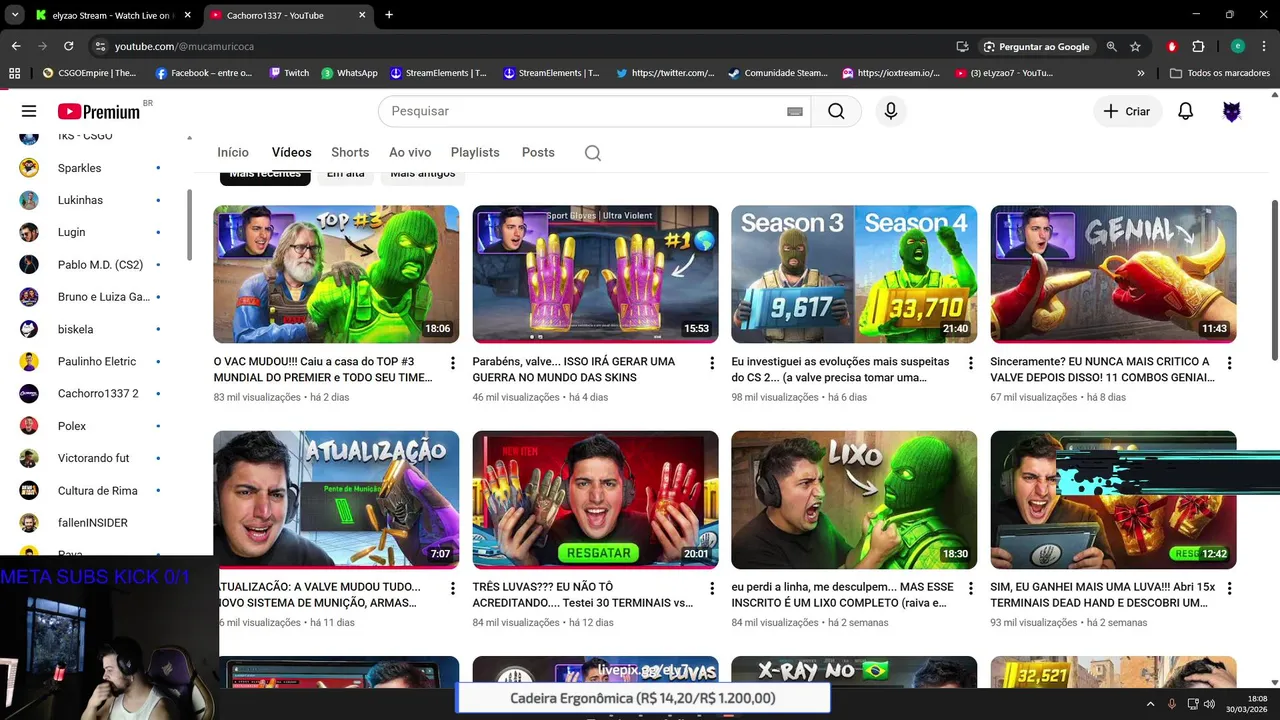
Task: Go back in browser history
Action: click(16, 46)
